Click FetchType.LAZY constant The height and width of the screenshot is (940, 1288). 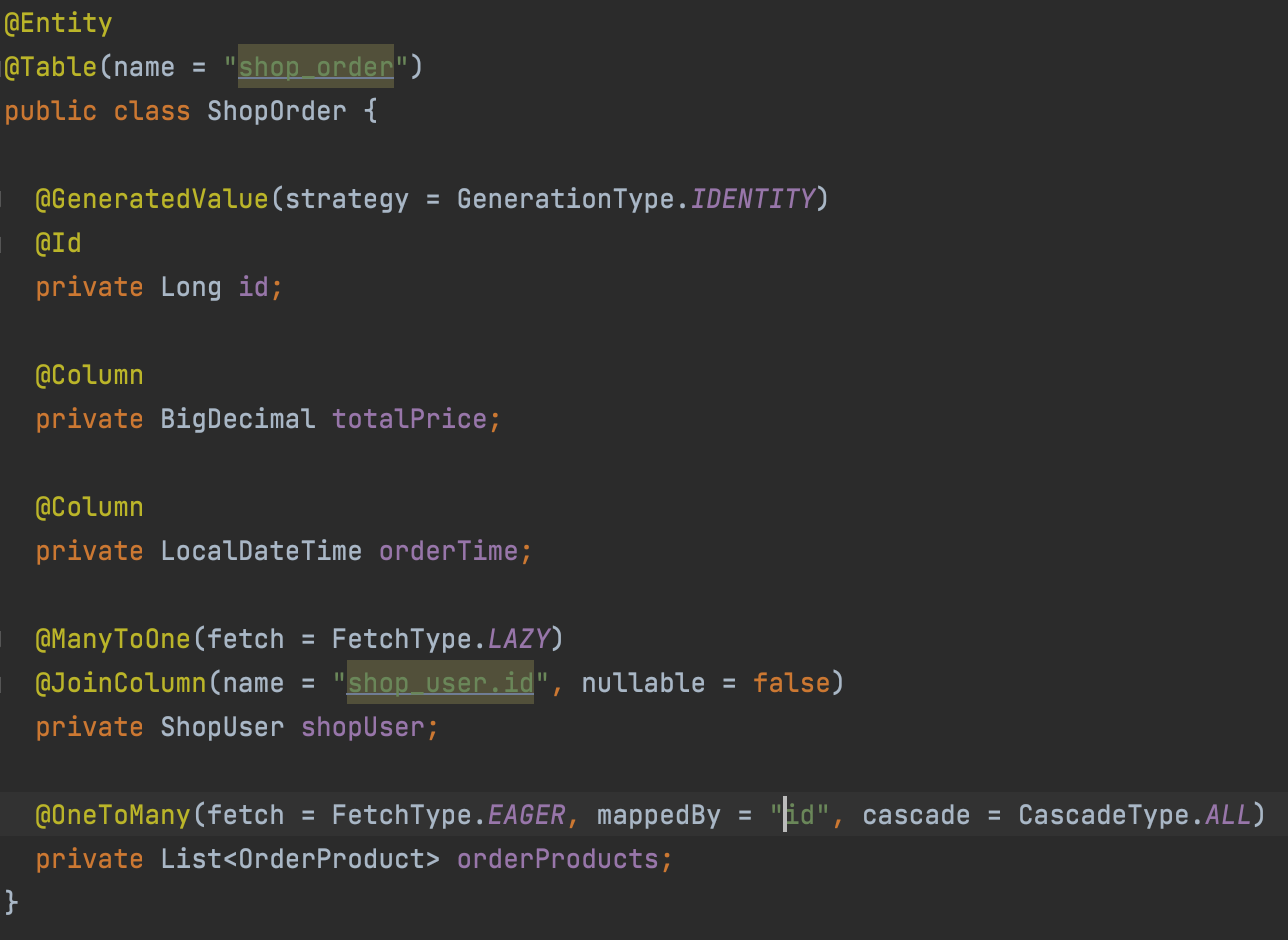[441, 639]
